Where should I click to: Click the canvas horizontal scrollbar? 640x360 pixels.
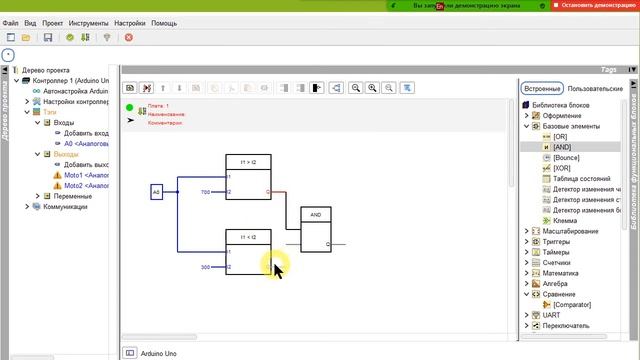pyautogui.click(x=159, y=337)
